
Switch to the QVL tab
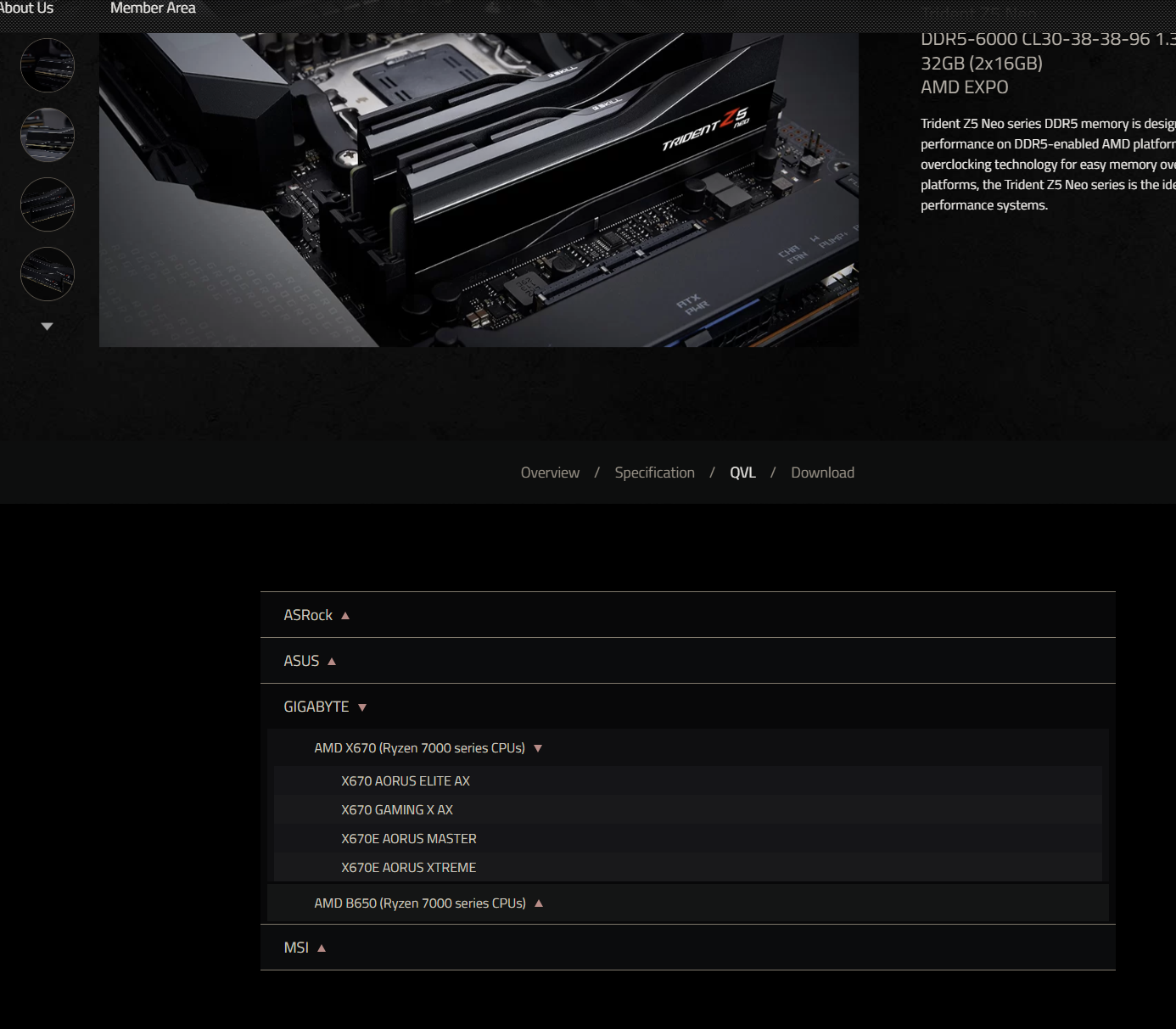pos(742,473)
